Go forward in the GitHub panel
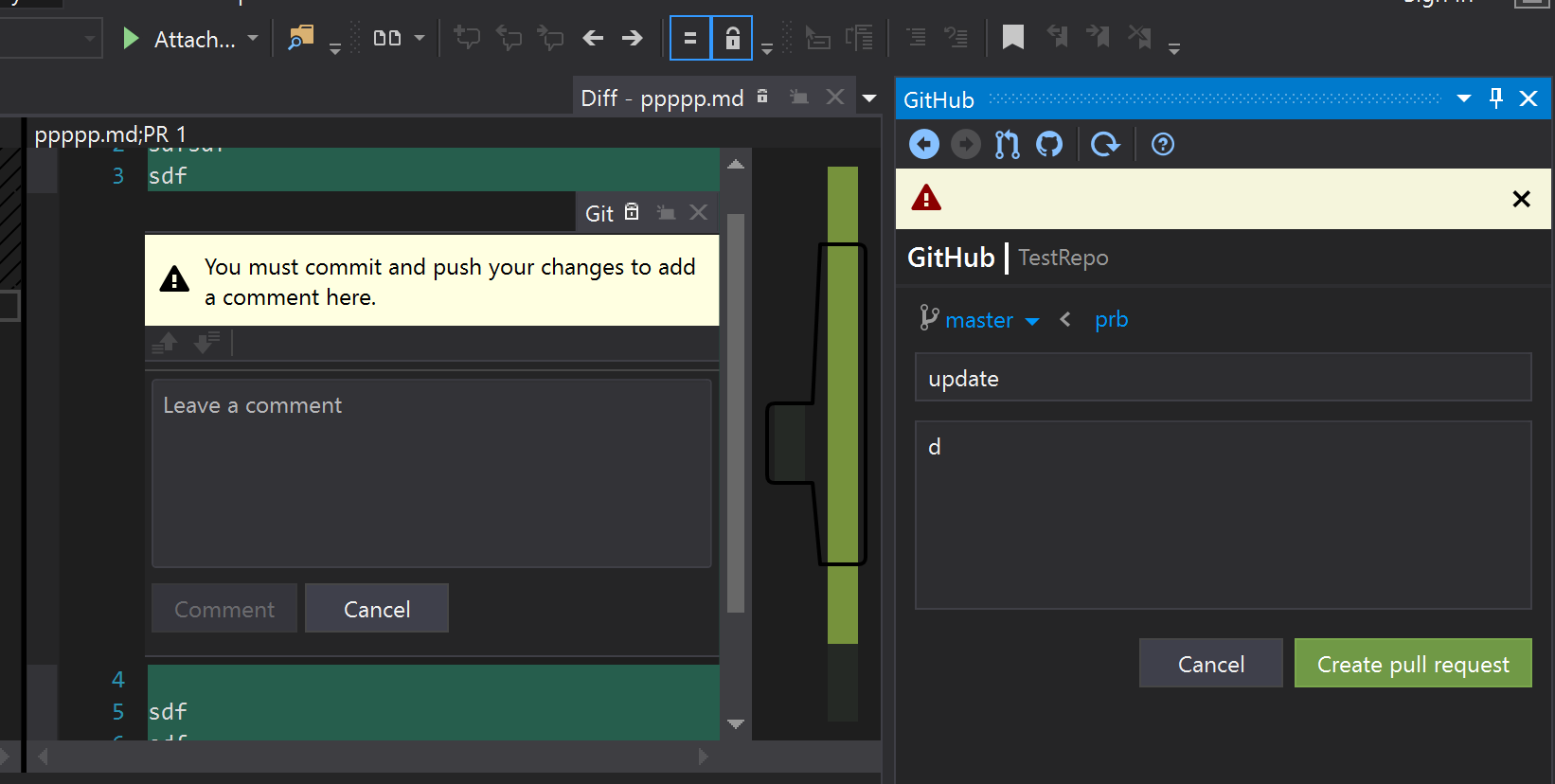Image resolution: width=1555 pixels, height=784 pixels. pyautogui.click(x=966, y=144)
